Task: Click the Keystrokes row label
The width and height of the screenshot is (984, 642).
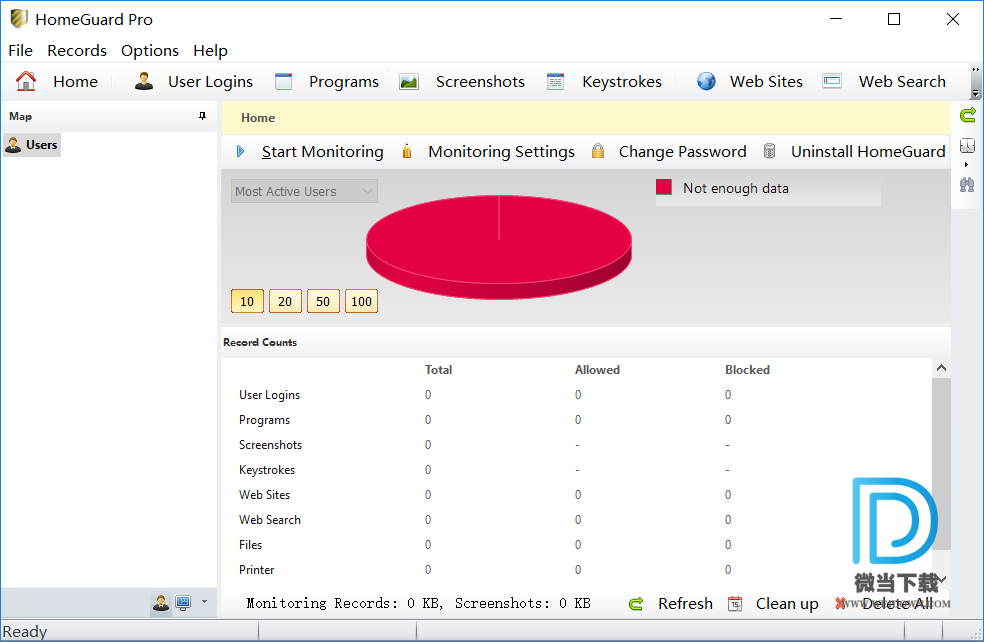Action: 267,470
